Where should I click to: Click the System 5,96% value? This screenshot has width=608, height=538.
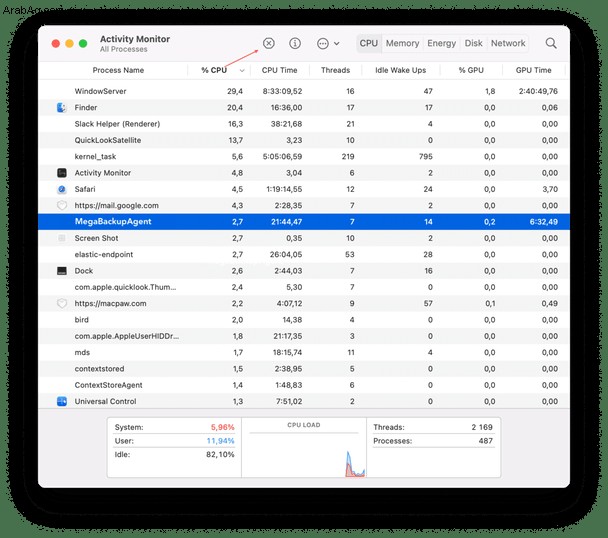(x=223, y=427)
